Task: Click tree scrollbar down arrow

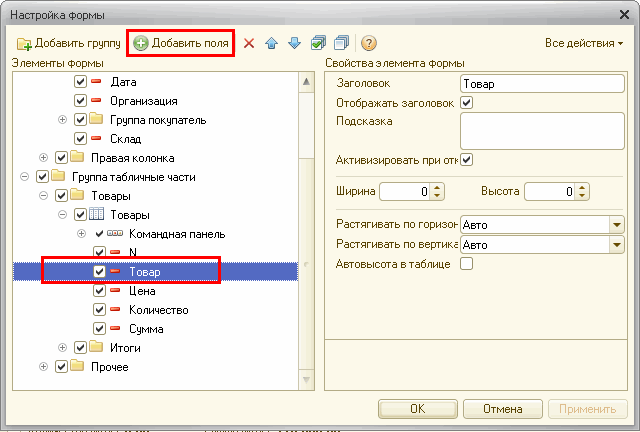Action: pyautogui.click(x=307, y=380)
